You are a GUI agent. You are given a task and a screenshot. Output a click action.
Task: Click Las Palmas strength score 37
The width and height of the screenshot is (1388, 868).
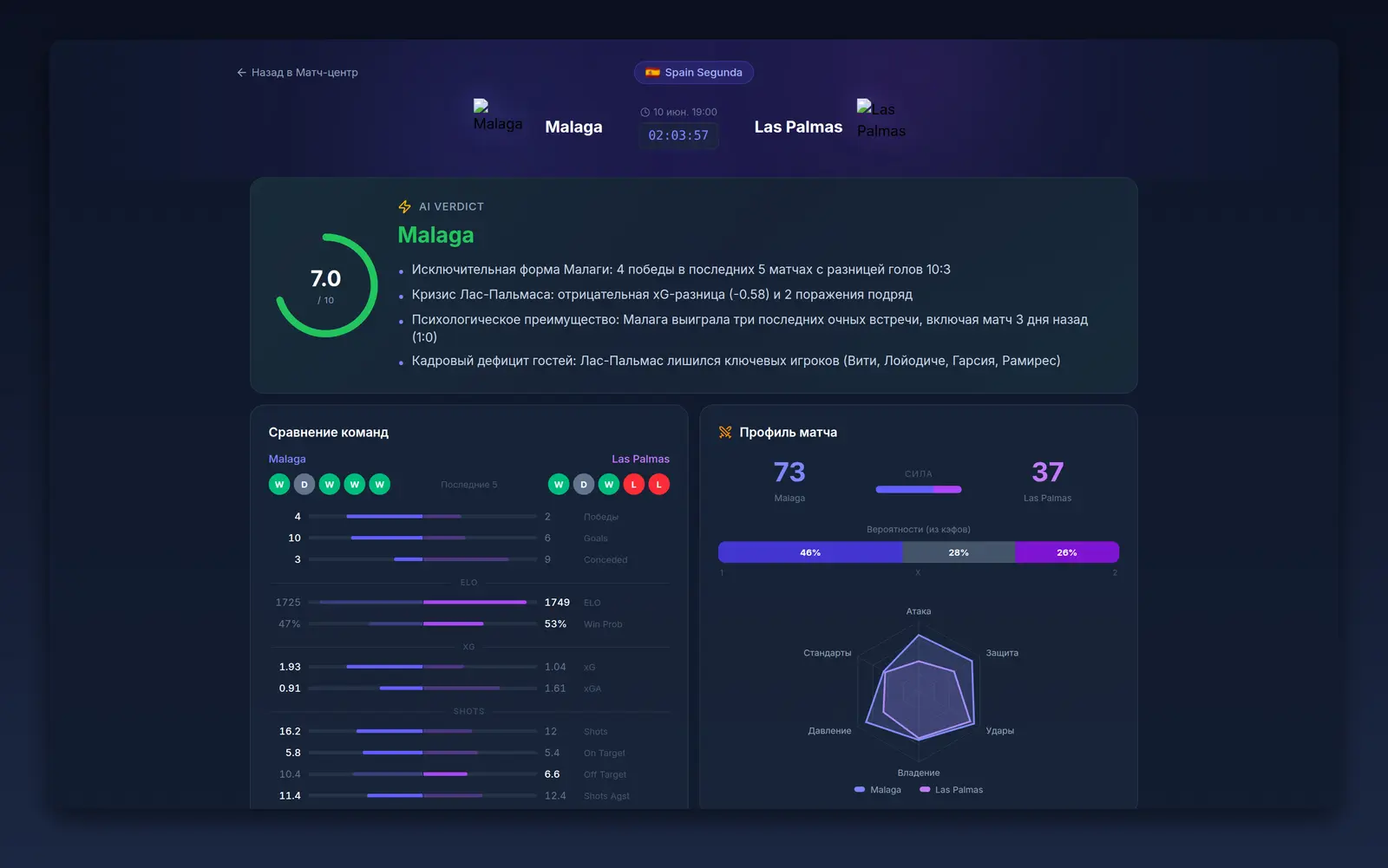(1047, 472)
